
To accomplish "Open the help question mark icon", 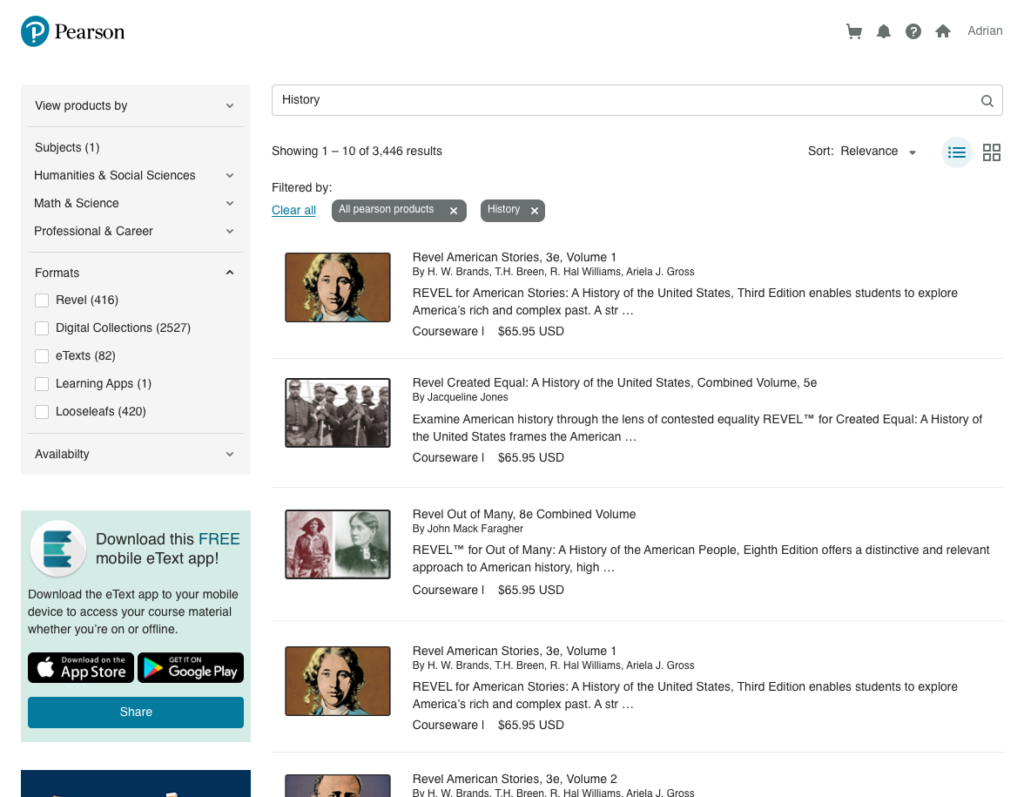I will pos(913,31).
